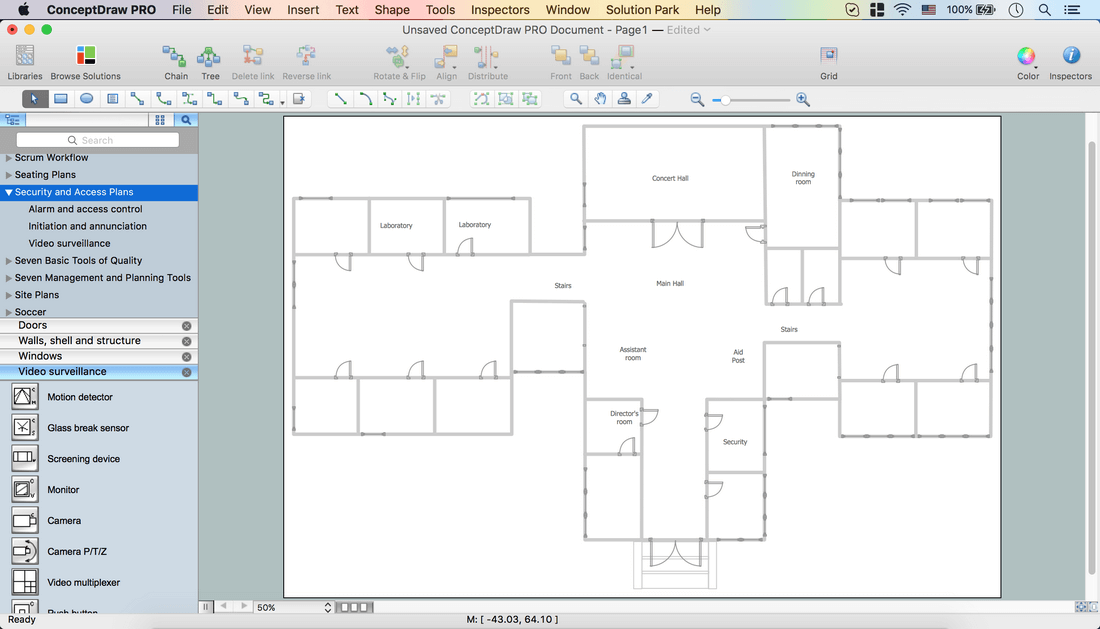Select the Motion detector shape
The image size is (1100, 629).
point(25,397)
